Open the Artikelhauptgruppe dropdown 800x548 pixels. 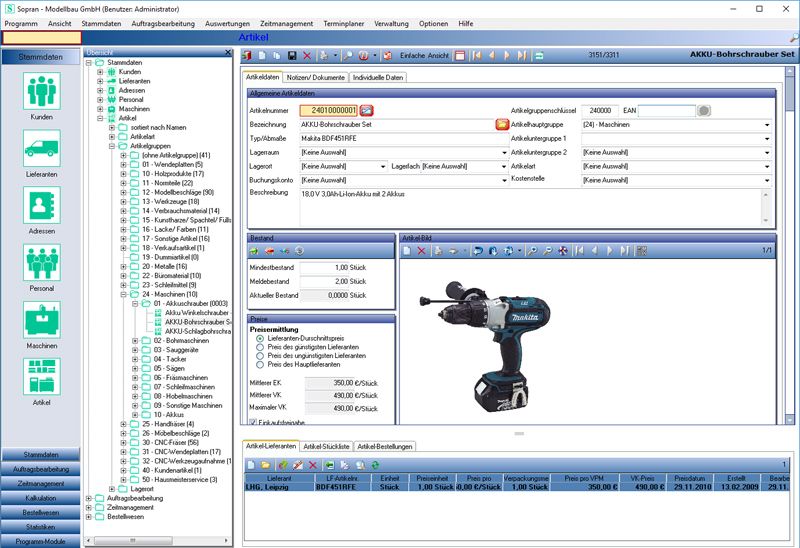[767, 124]
